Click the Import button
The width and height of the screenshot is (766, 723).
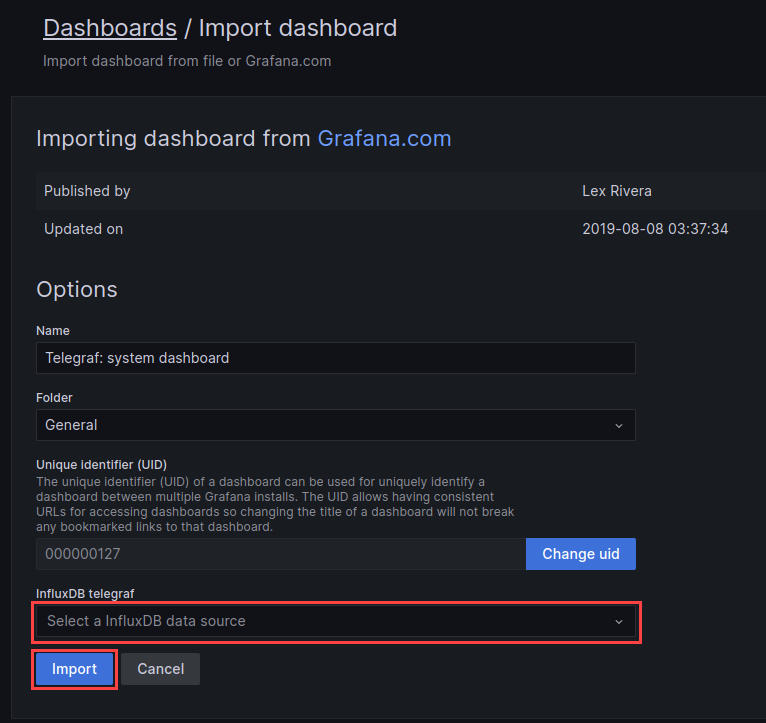point(74,669)
